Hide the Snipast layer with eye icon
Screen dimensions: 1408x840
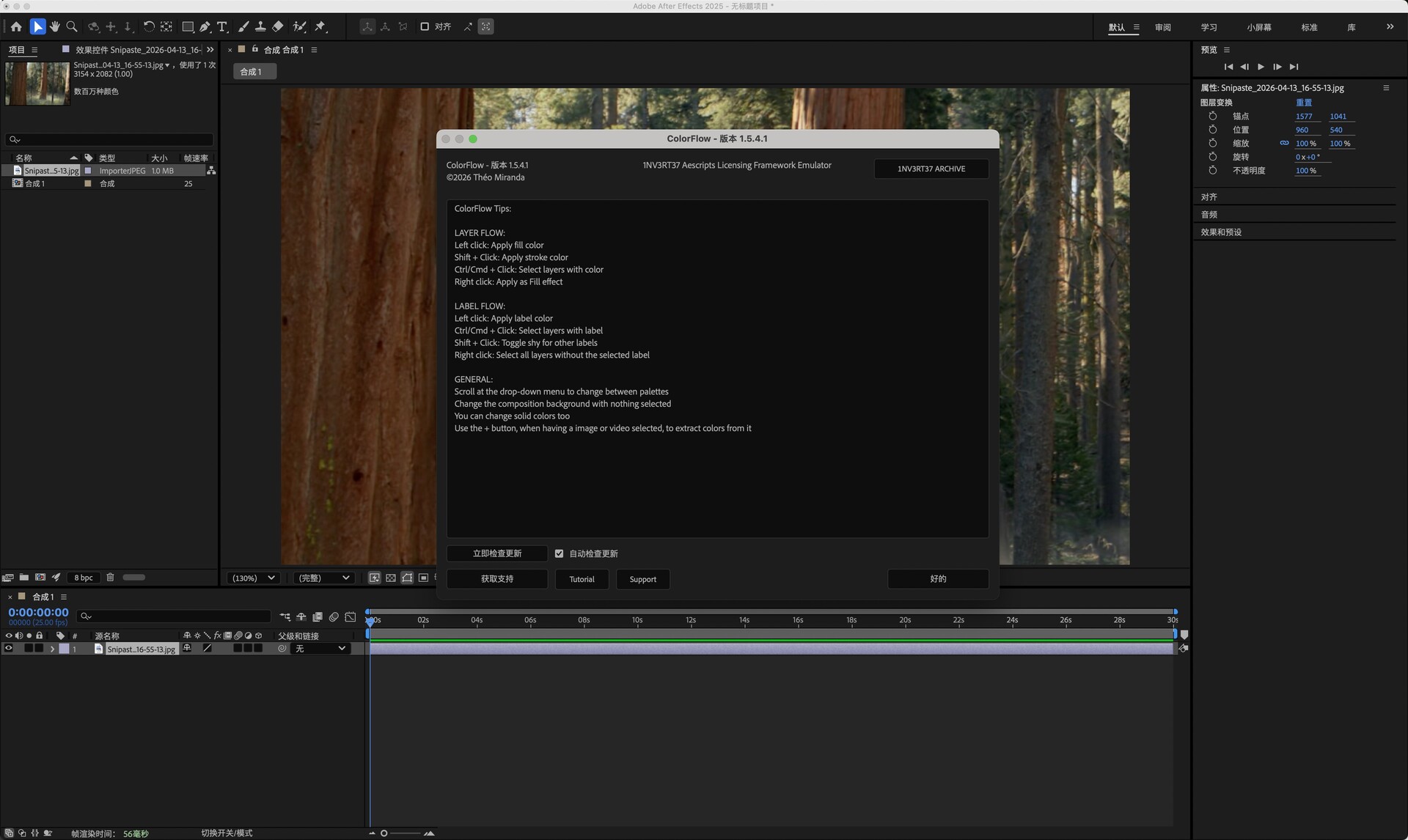point(9,649)
